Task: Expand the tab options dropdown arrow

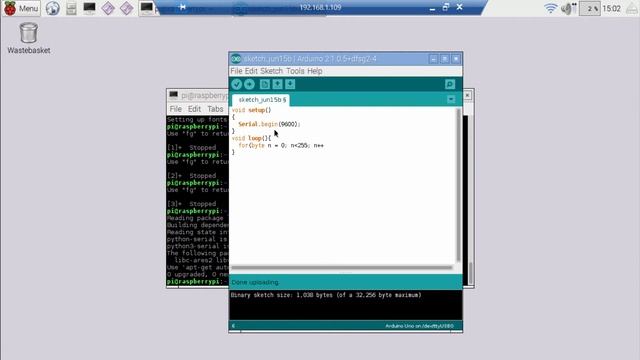Action: coord(451,99)
